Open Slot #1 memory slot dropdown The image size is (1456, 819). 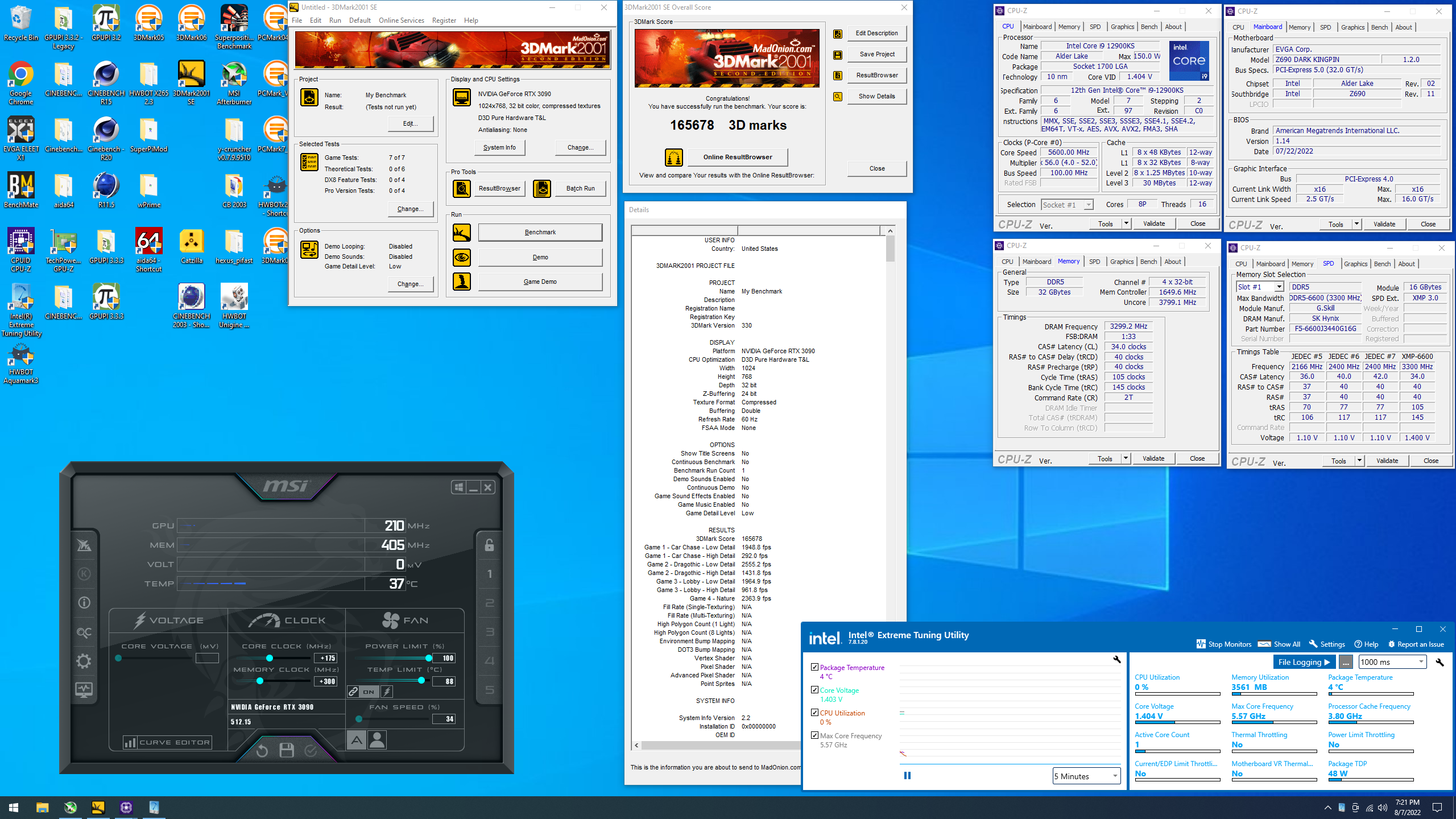1279,287
